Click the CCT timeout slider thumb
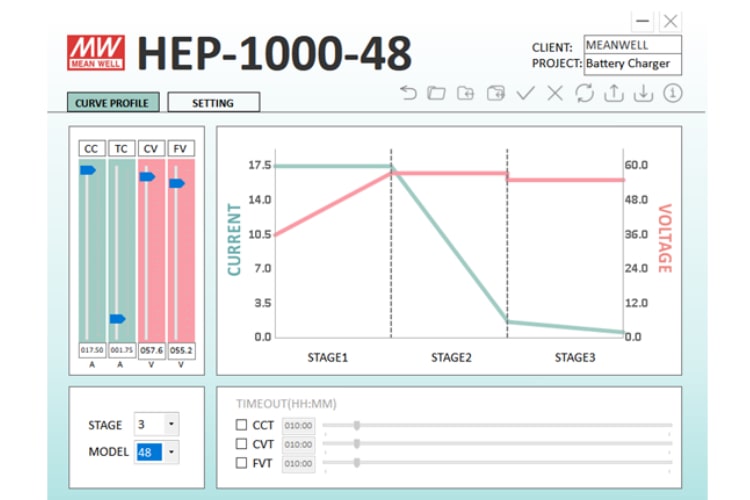Screen dimensions: 750x500 coord(357,425)
